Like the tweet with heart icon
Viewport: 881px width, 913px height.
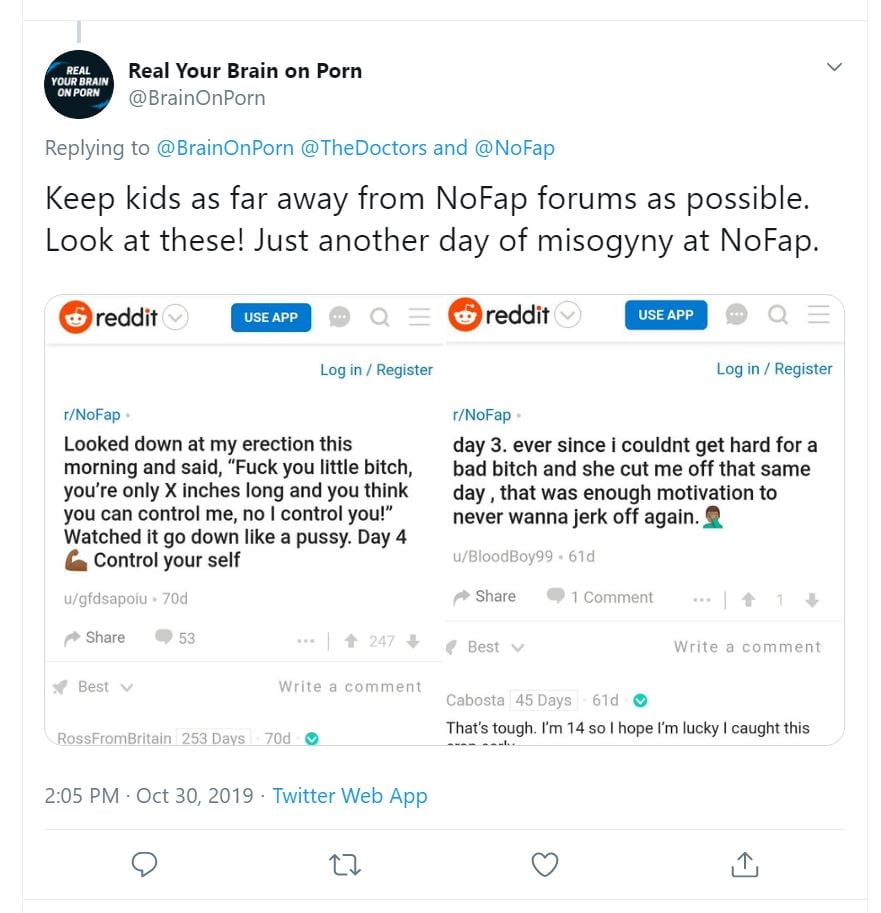tap(544, 864)
